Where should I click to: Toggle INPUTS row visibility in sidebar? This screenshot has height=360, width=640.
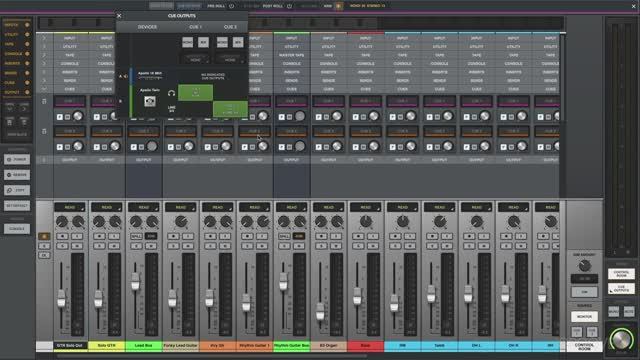(27, 25)
